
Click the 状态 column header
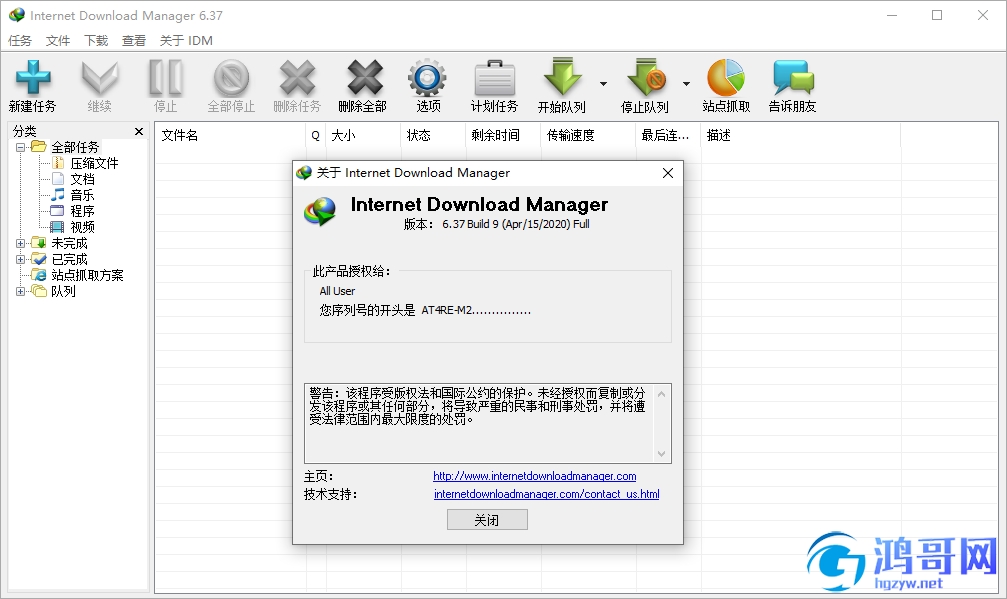click(433, 135)
